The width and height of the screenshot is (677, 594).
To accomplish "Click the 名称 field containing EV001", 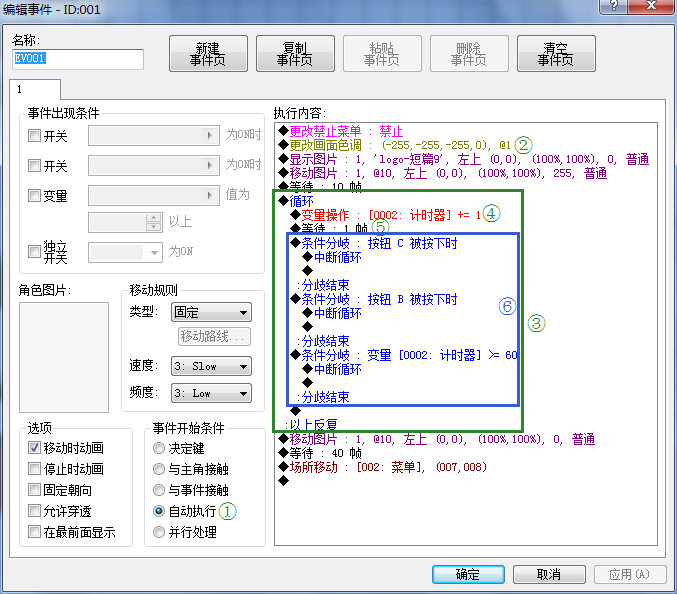I will coord(77,59).
